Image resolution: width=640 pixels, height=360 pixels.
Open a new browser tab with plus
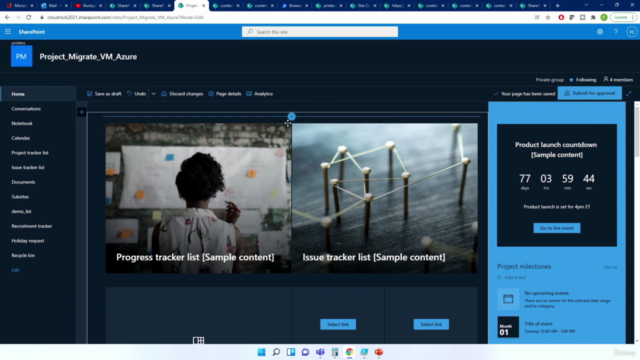558,6
